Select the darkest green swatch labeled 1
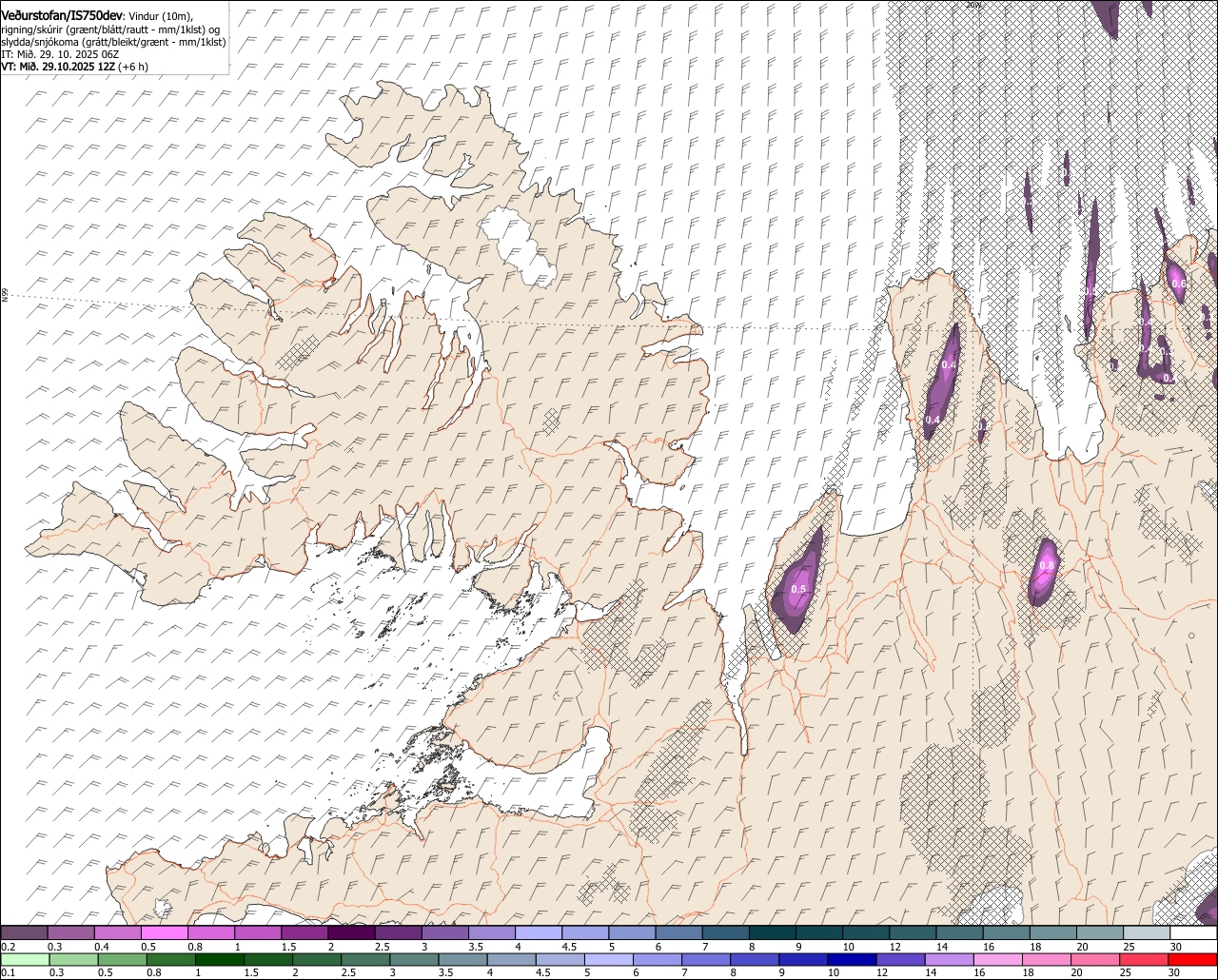1218x980 pixels. (220, 959)
